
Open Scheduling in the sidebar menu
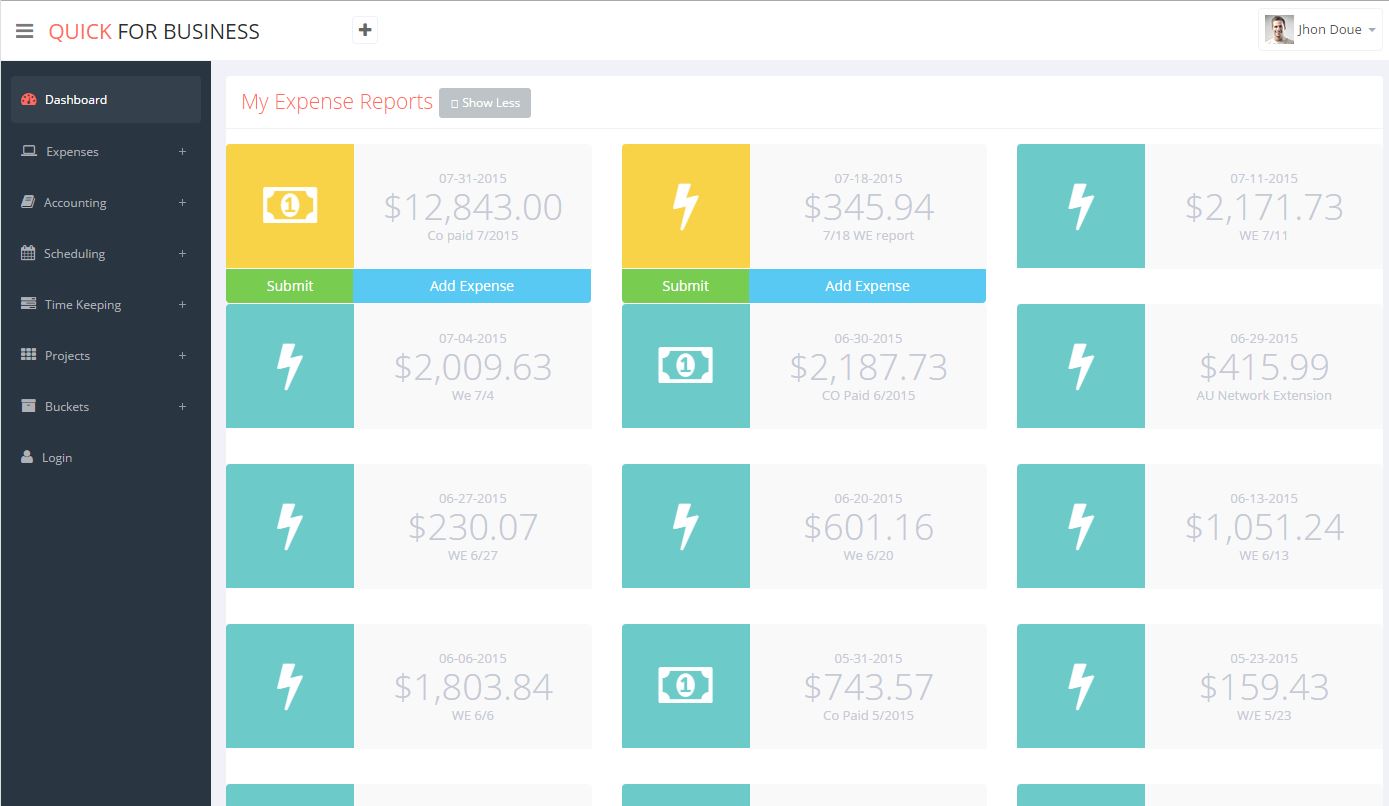74,254
